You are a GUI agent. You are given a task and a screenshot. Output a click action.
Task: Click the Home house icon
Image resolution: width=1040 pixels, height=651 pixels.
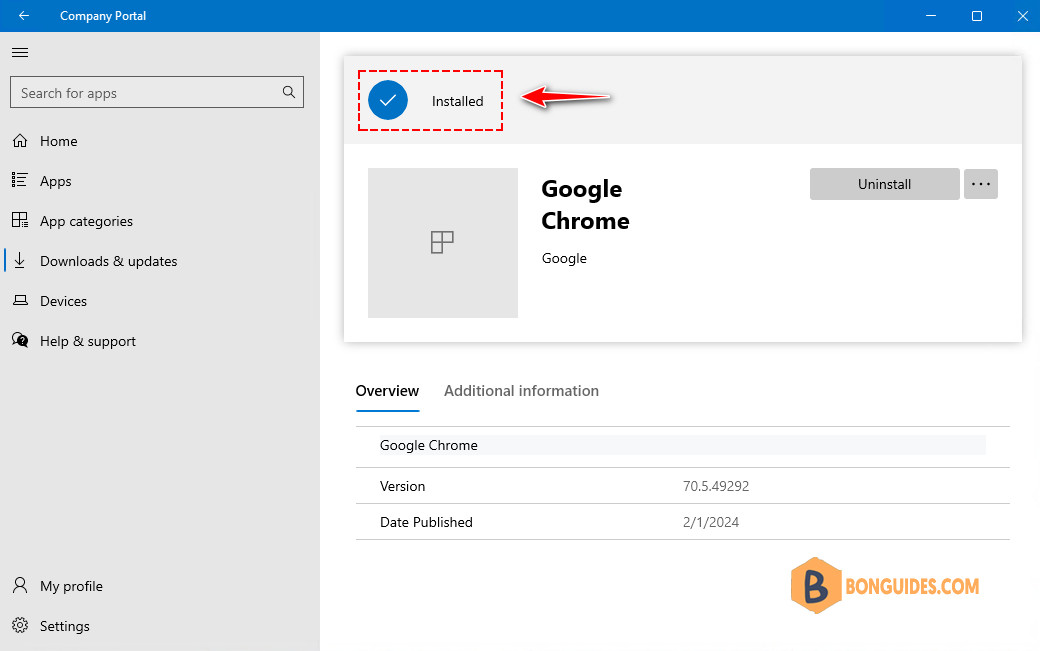click(21, 141)
